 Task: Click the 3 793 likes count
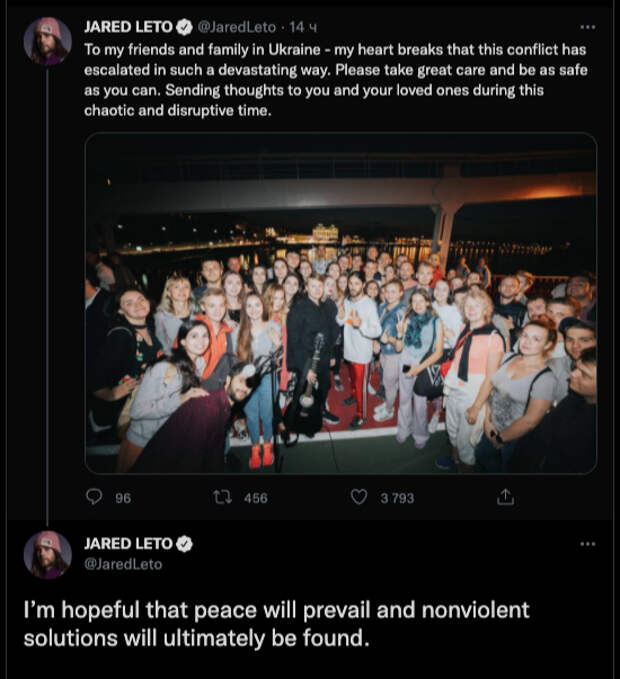pyautogui.click(x=397, y=498)
